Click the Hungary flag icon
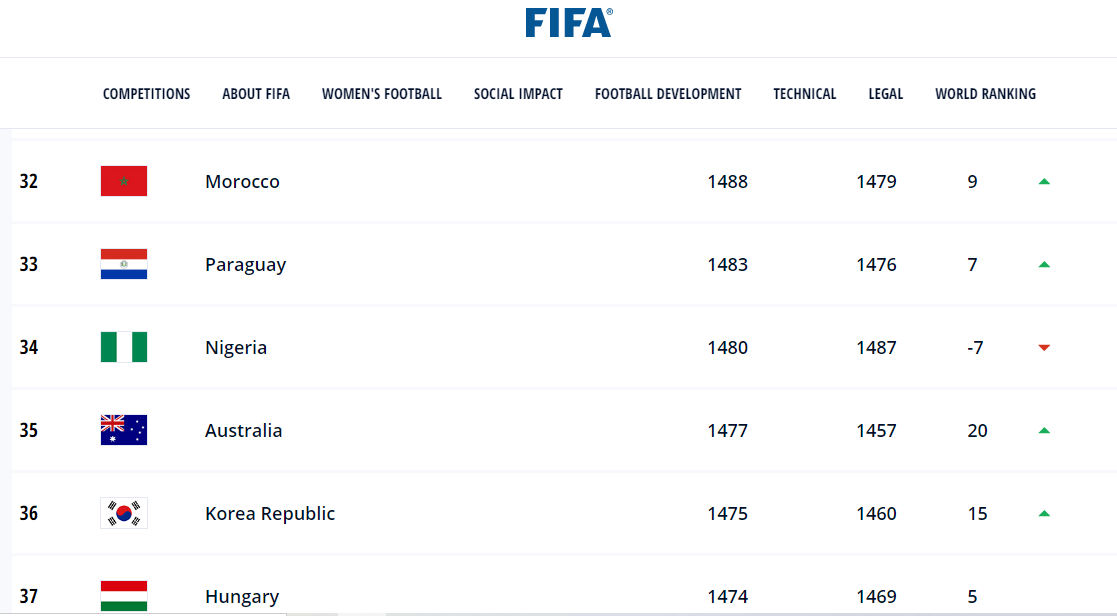This screenshot has height=616, width=1117. click(x=124, y=596)
